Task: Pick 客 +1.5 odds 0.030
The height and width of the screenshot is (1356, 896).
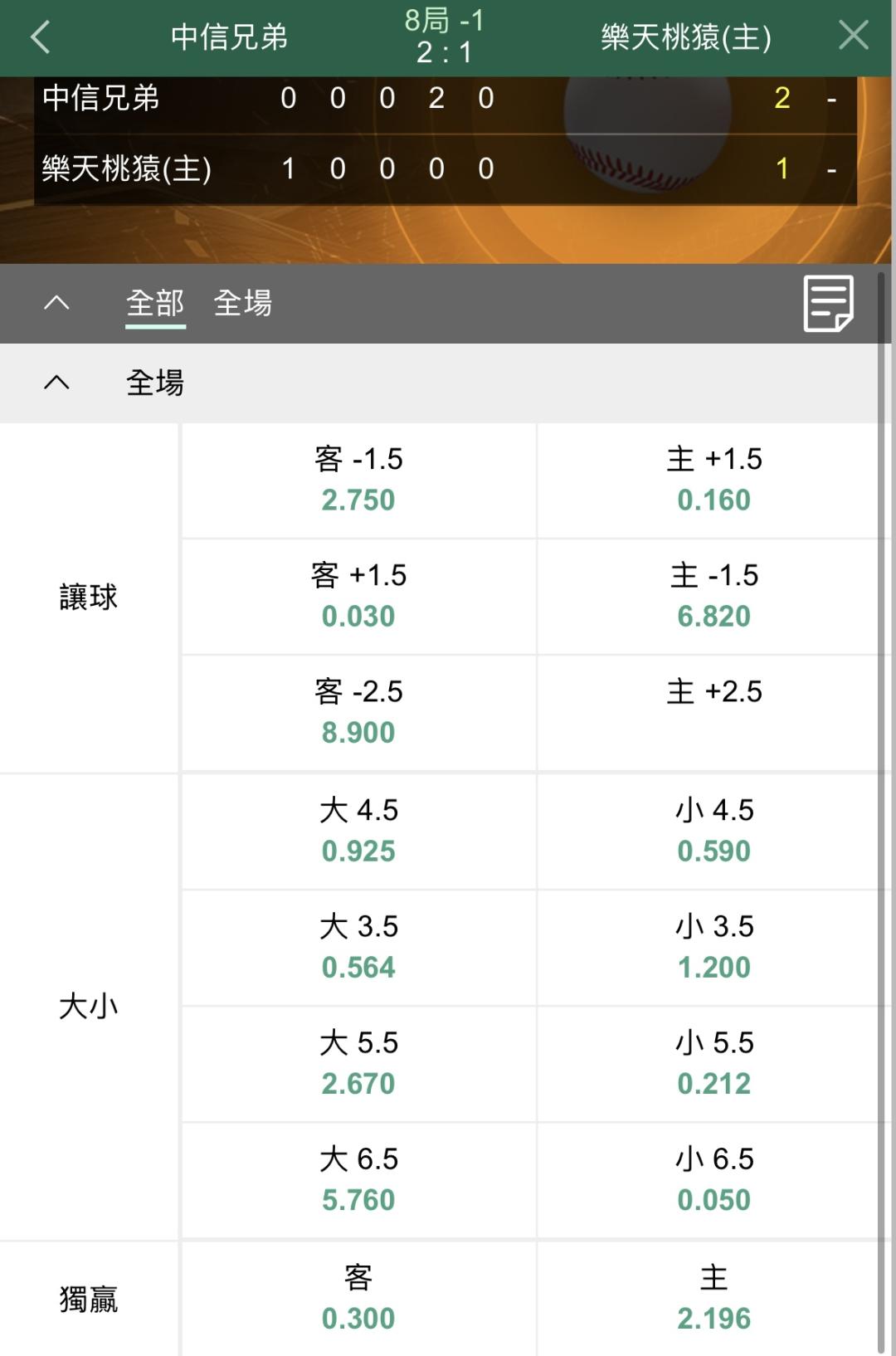Action: pos(358,597)
